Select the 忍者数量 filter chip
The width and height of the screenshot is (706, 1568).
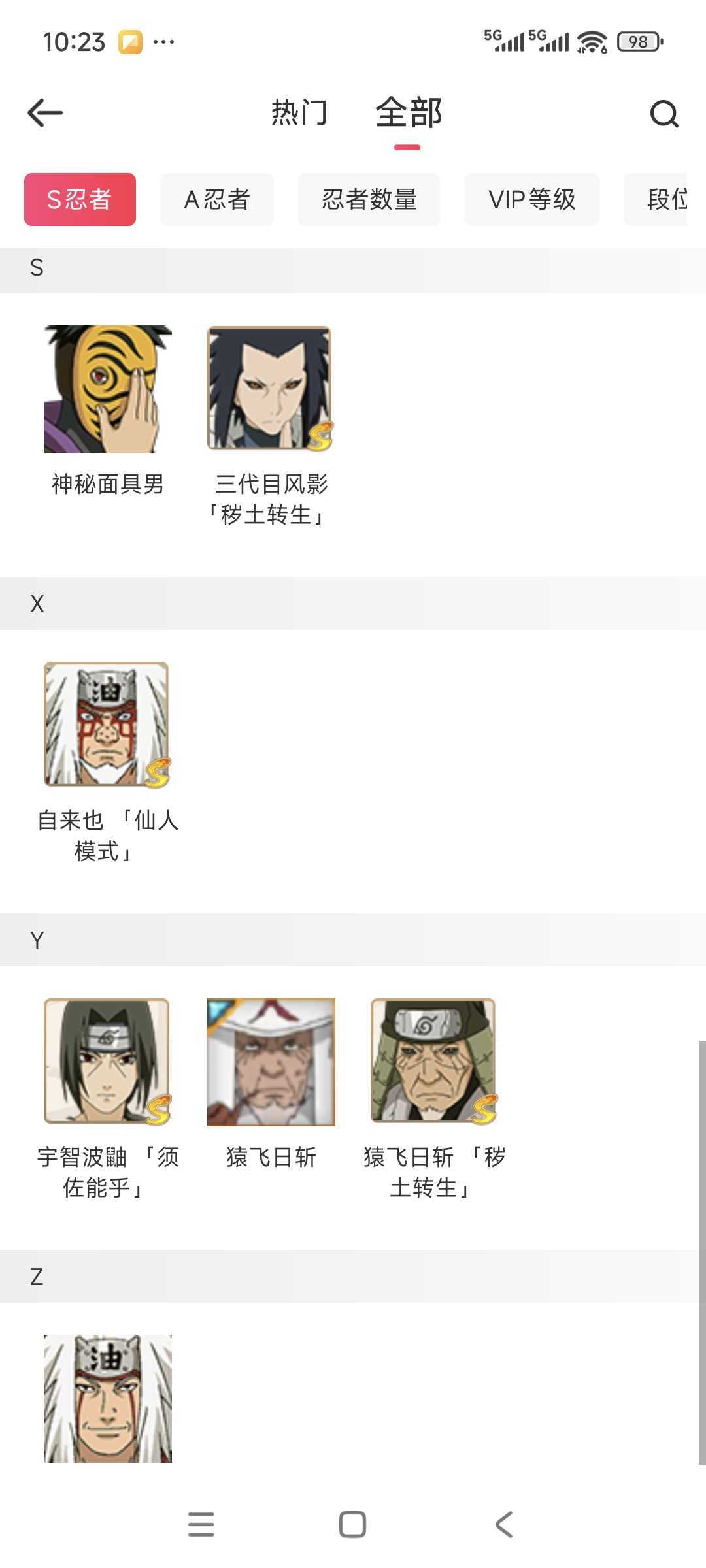[x=369, y=199]
